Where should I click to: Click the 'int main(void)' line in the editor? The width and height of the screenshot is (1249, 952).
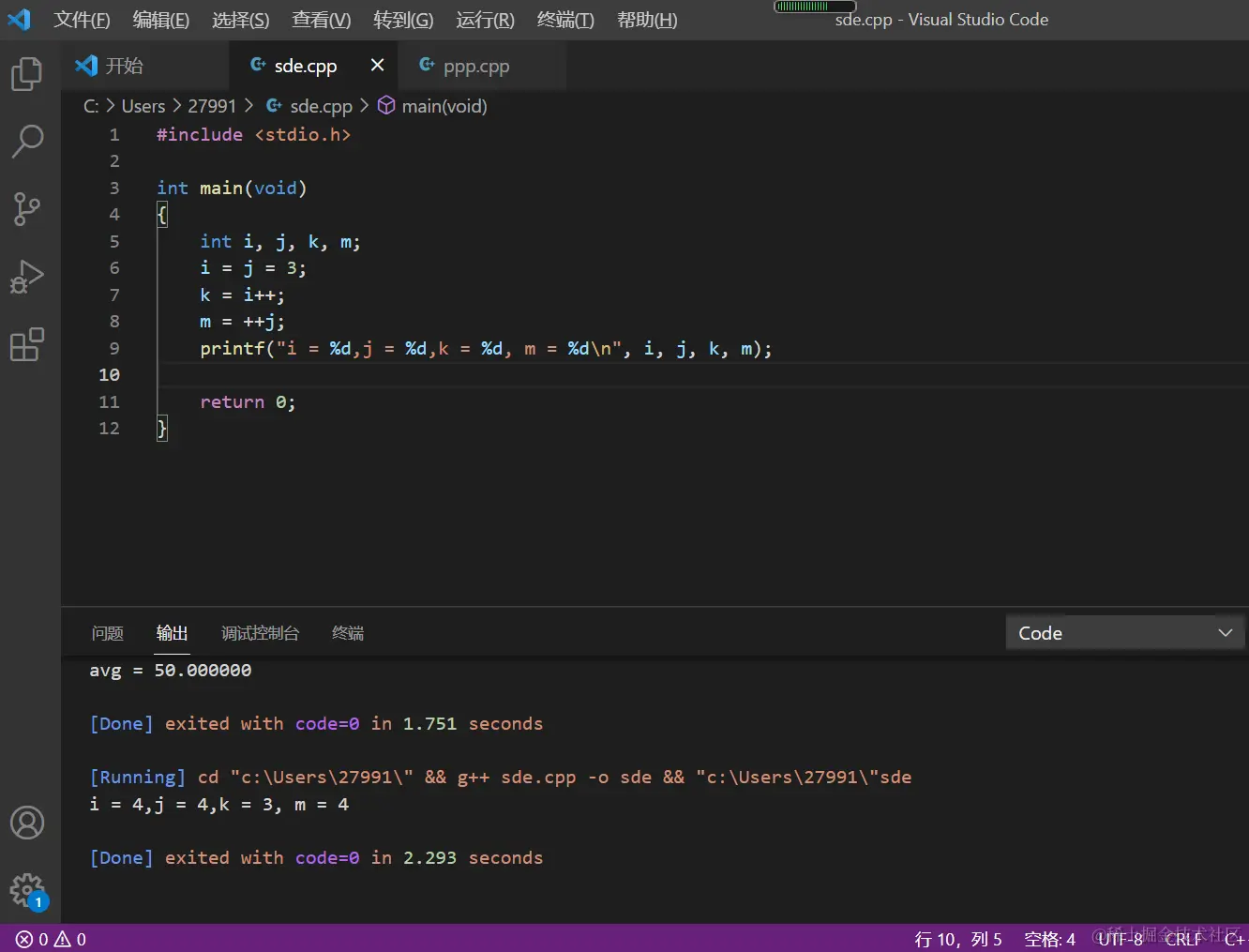tap(232, 188)
